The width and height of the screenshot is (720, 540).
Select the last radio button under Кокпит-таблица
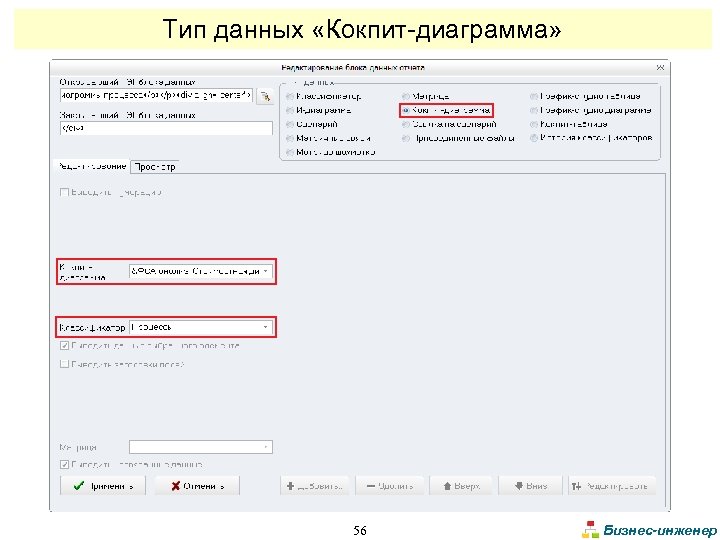[534, 138]
